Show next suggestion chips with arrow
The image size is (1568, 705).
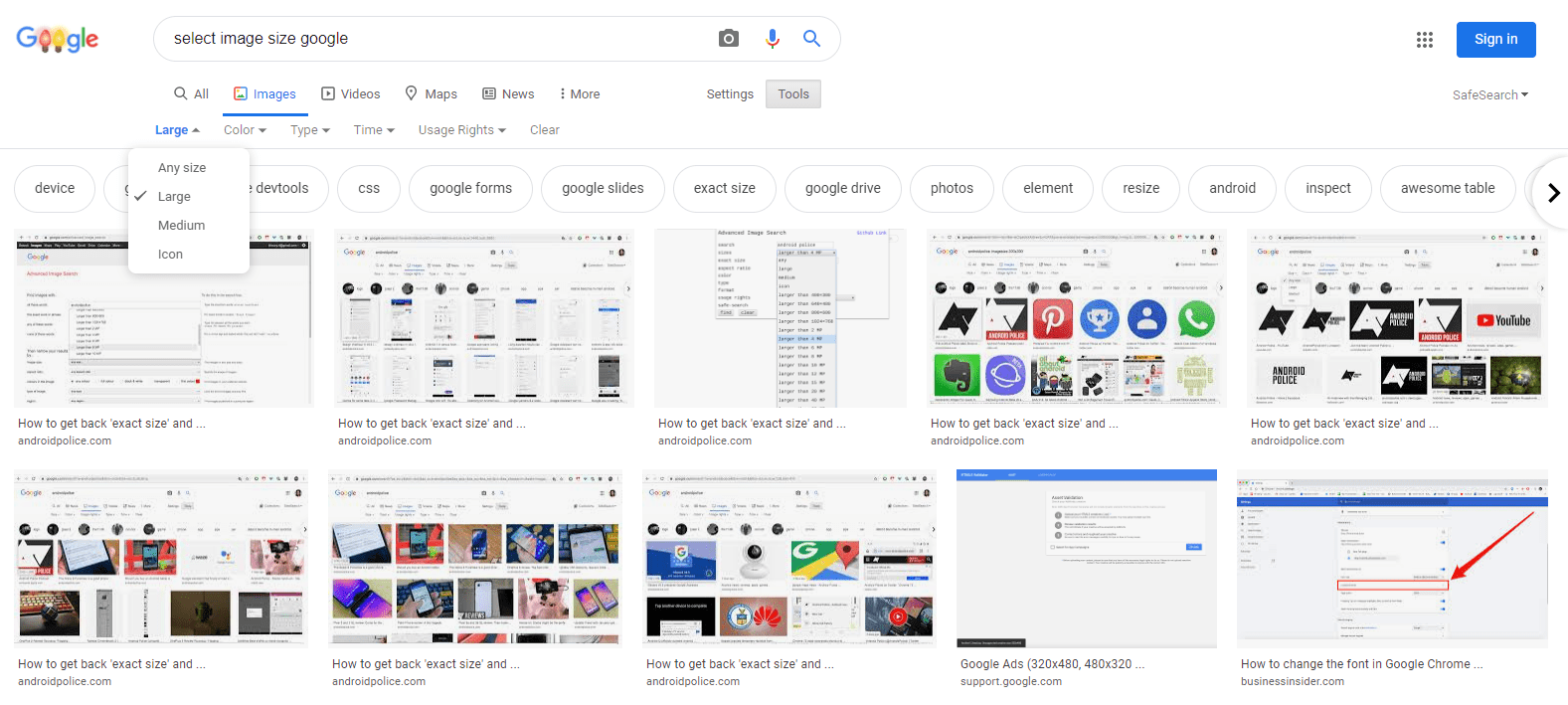(x=1553, y=192)
